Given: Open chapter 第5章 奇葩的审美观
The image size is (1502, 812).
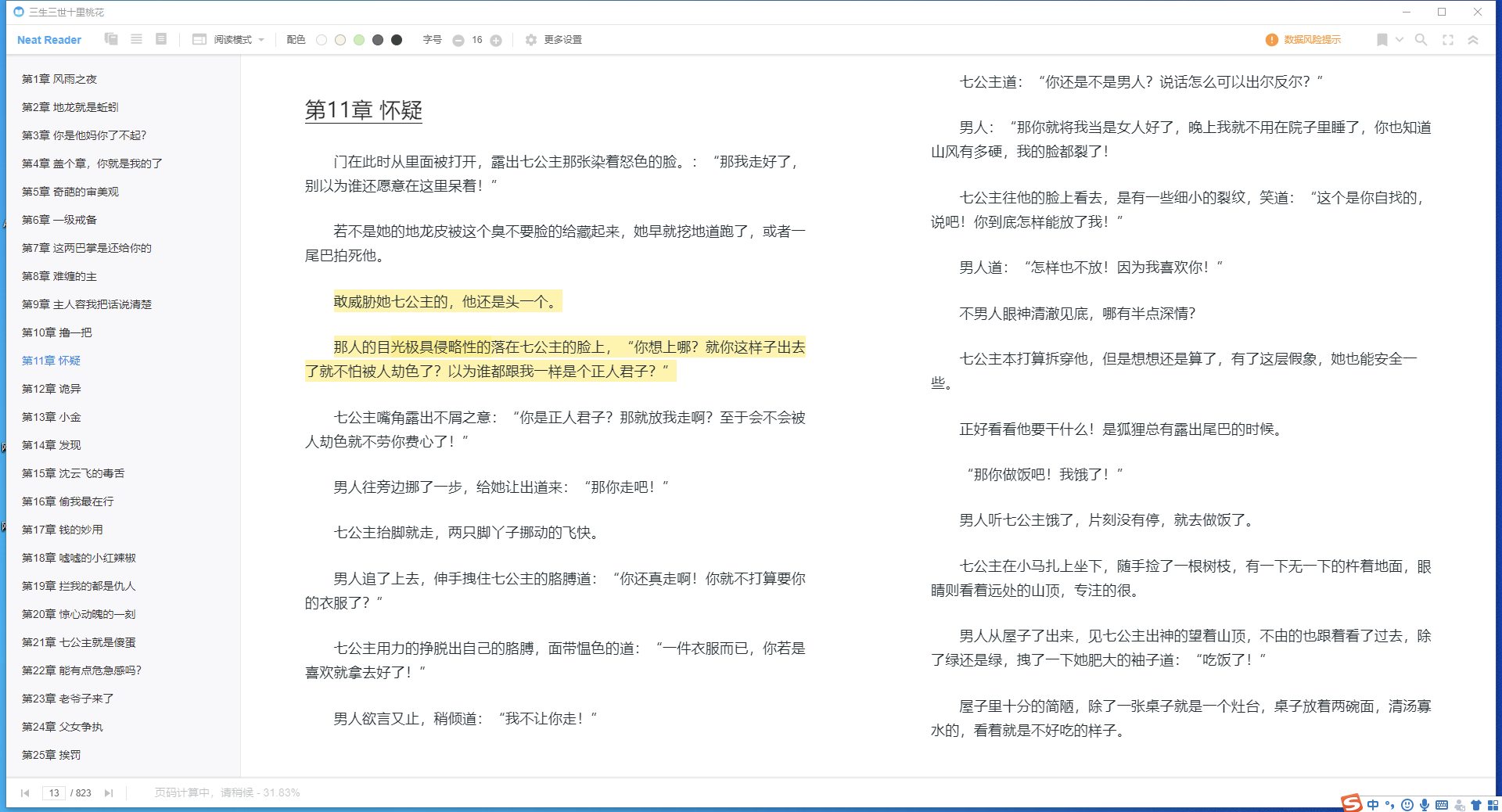Looking at the screenshot, I should 70,192.
